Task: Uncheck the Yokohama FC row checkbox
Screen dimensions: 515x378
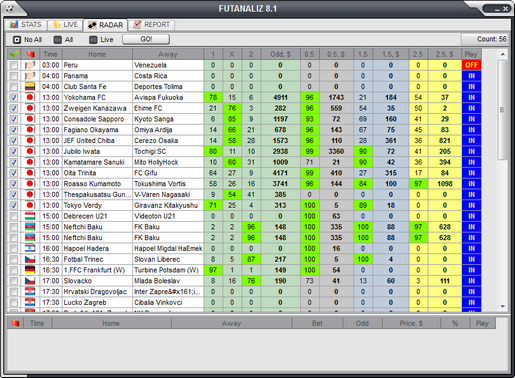Action: click(x=14, y=98)
